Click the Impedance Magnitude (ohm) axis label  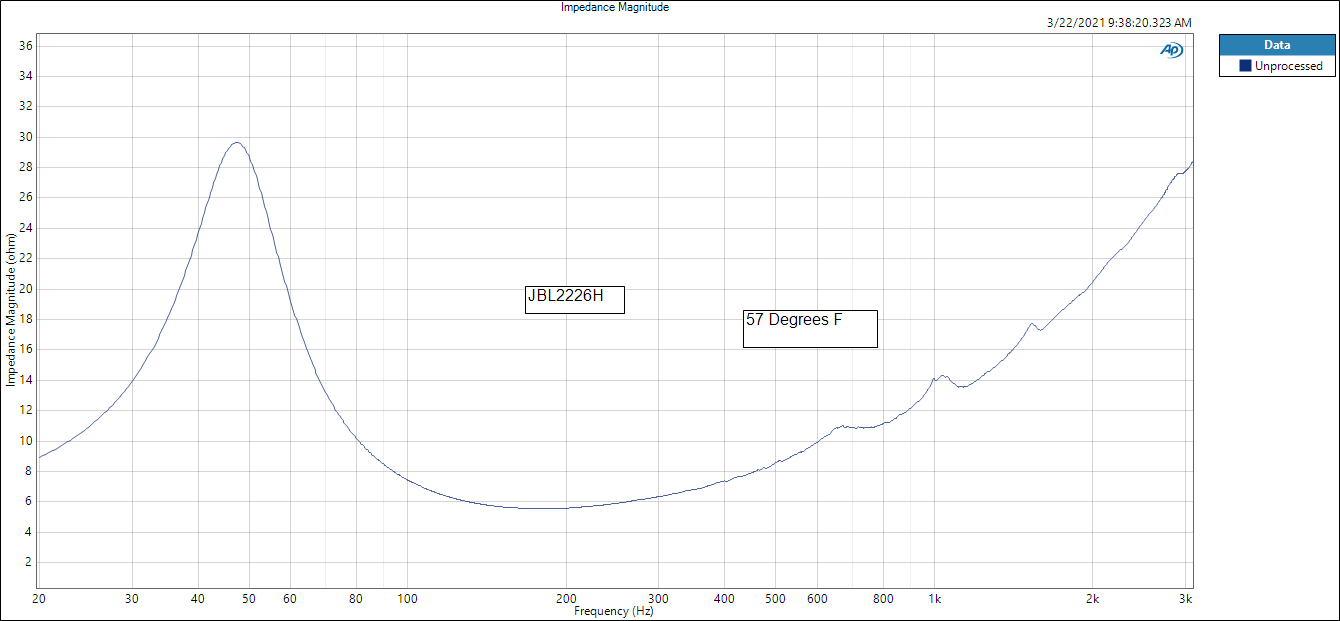pos(11,311)
